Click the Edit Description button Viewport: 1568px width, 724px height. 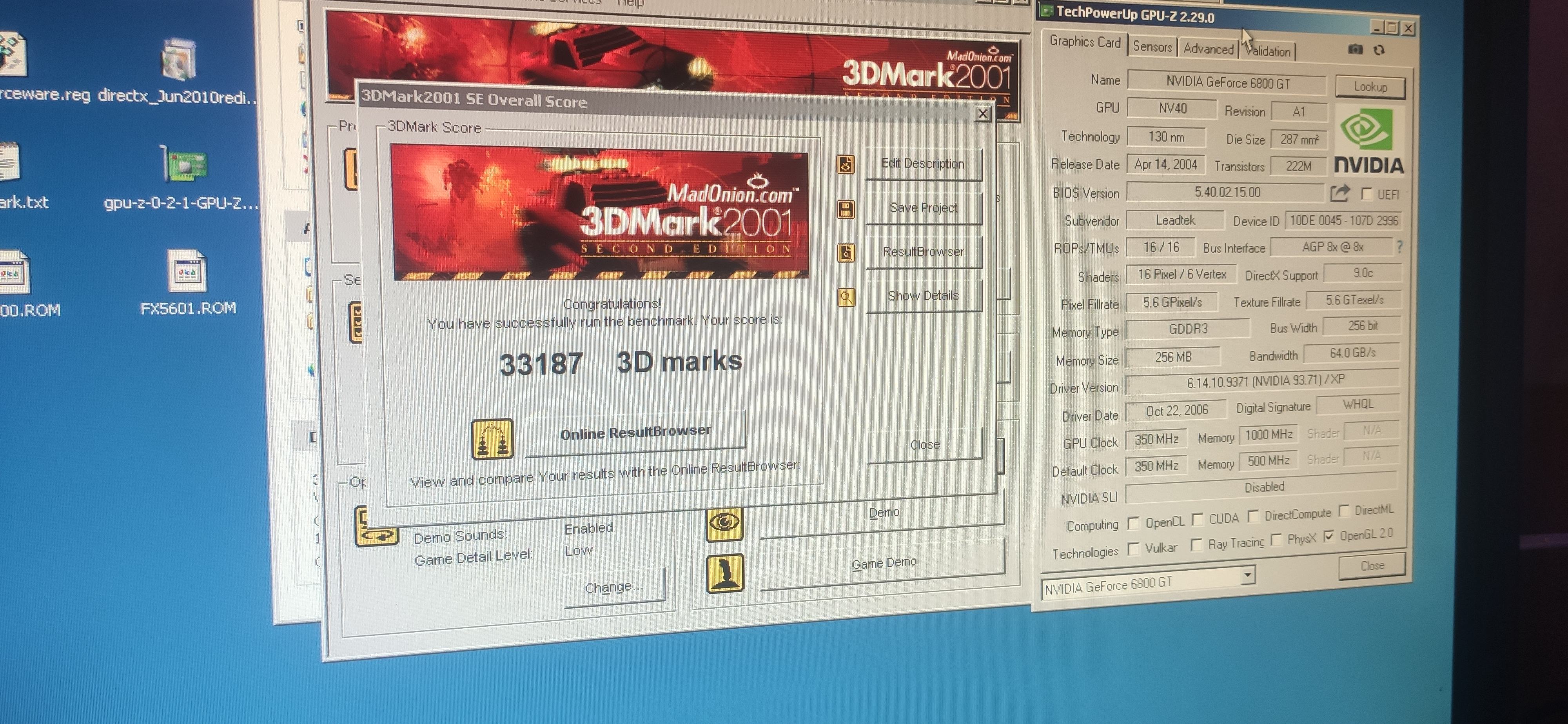(924, 164)
